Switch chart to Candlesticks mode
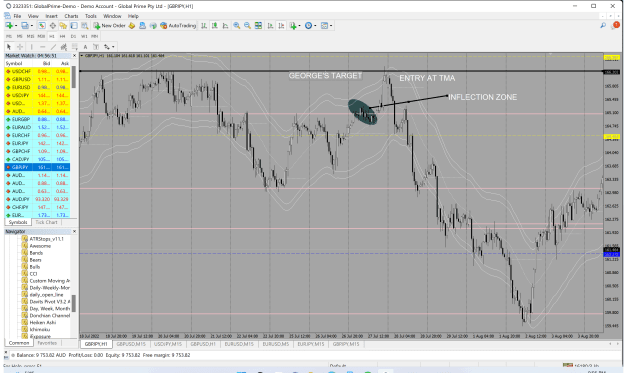The height and width of the screenshot is (373, 625). click(214, 26)
